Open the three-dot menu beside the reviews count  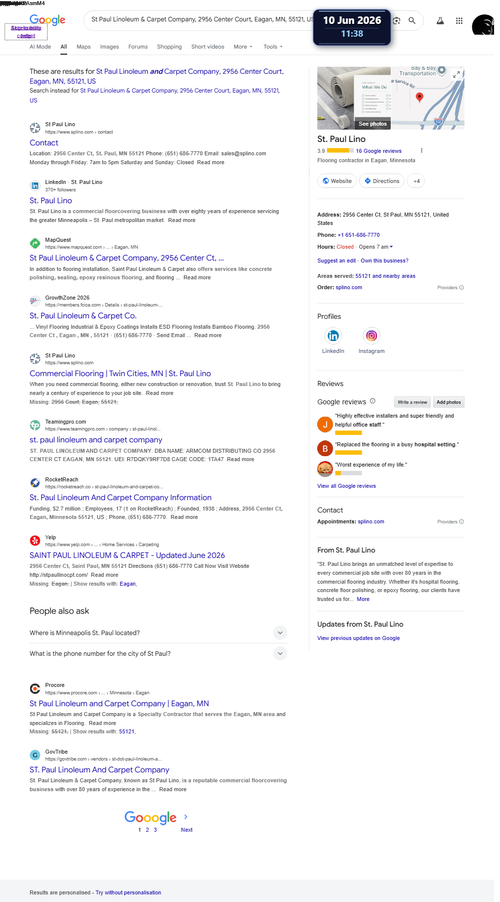point(421,151)
